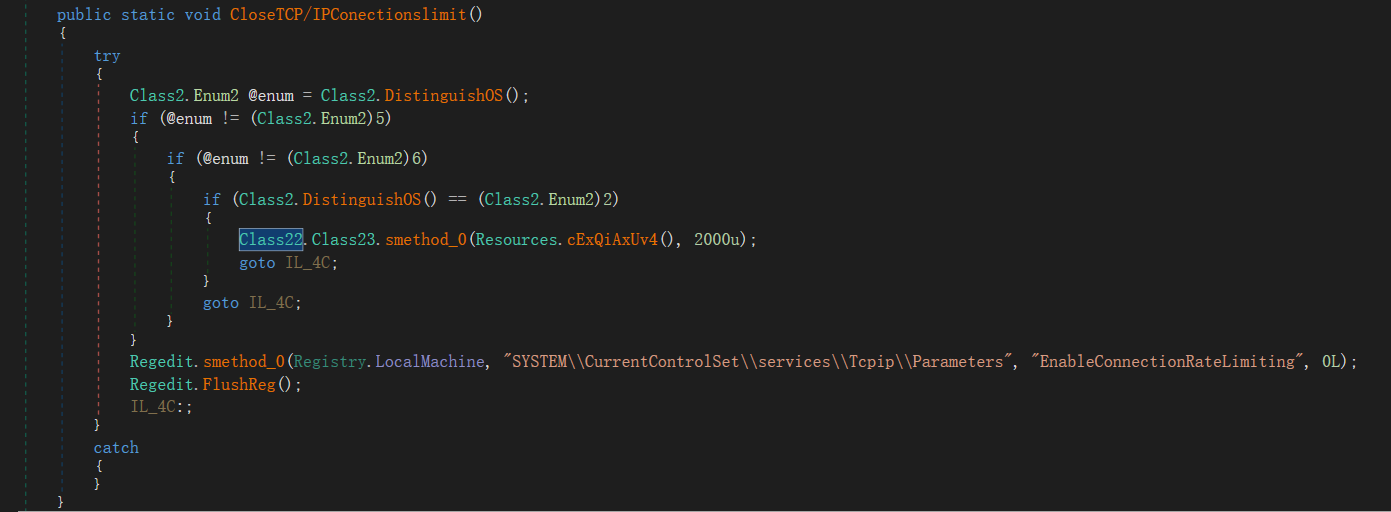This screenshot has width=1391, height=512.
Task: Click DistinguishOS in the Enum2 2 comparison
Action: pyautogui.click(x=361, y=199)
